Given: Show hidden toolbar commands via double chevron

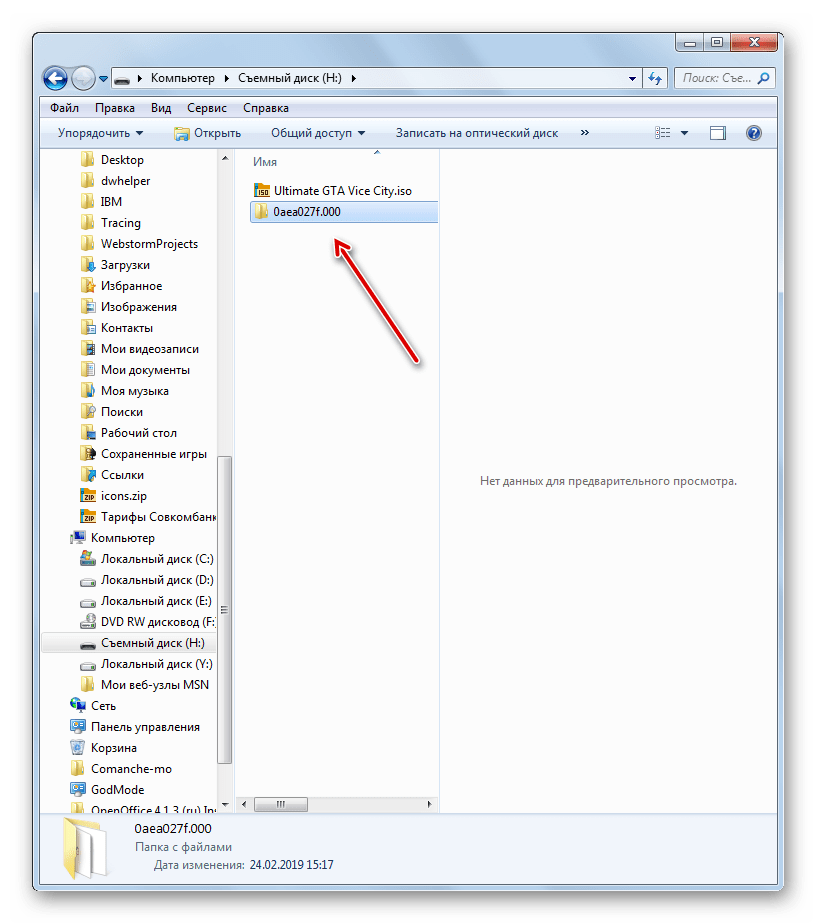Looking at the screenshot, I should coord(585,133).
